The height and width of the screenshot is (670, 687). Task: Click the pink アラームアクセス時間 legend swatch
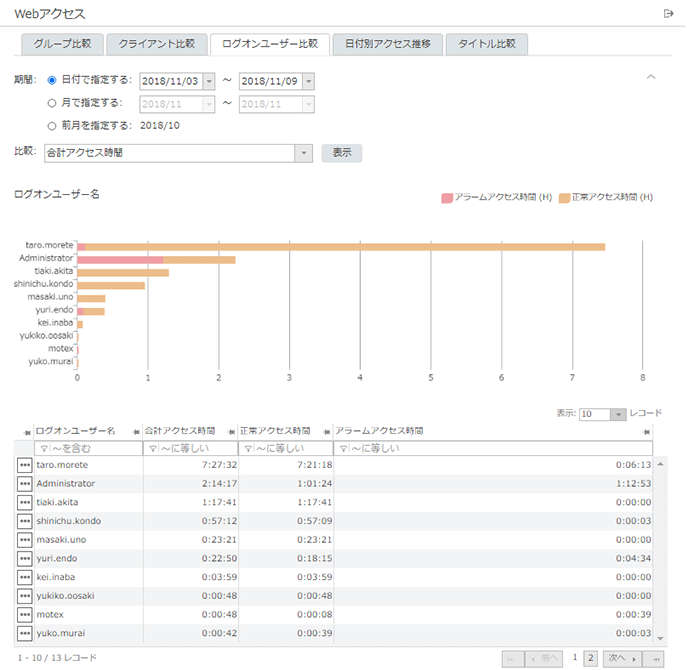point(447,198)
